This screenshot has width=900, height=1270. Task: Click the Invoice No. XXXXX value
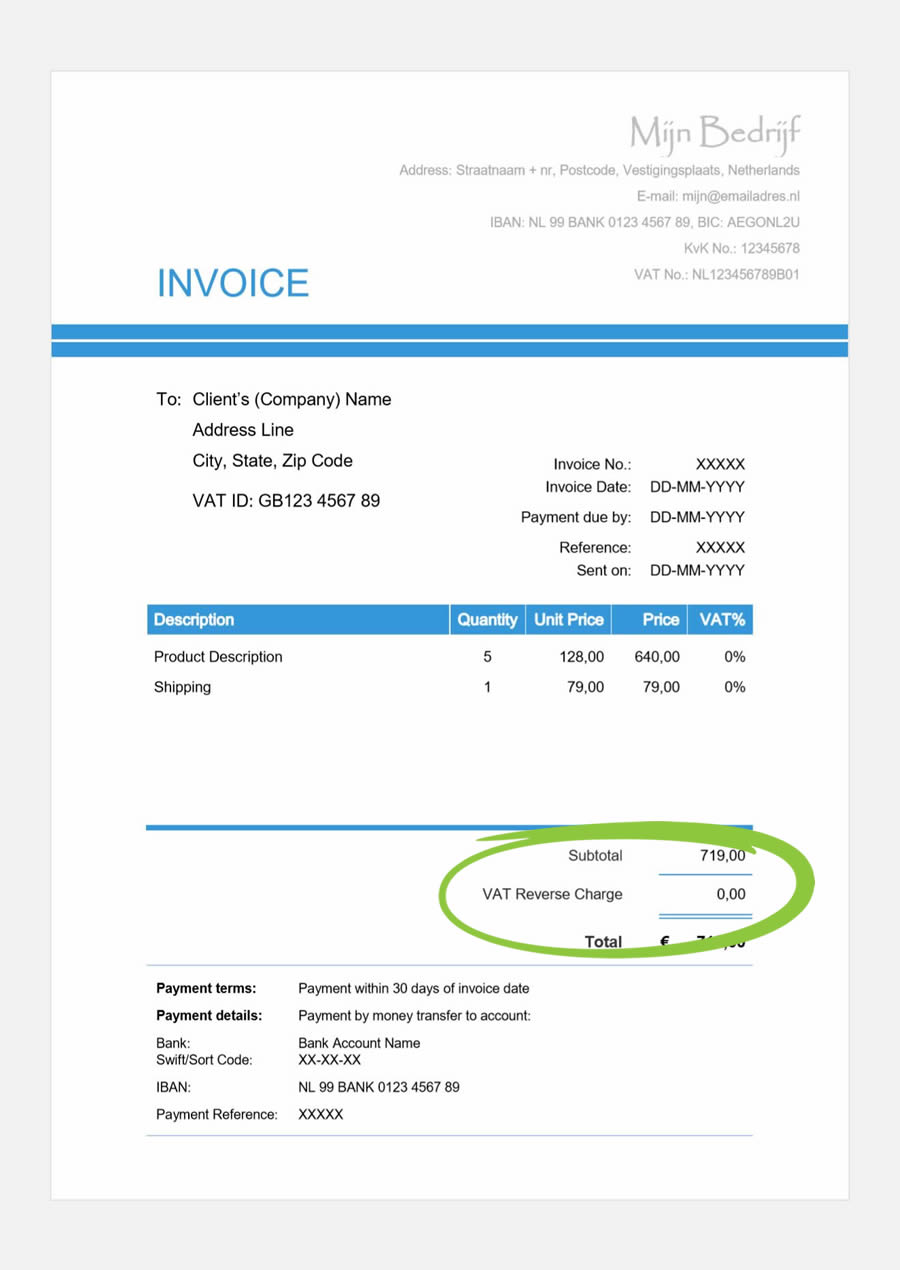pos(720,465)
